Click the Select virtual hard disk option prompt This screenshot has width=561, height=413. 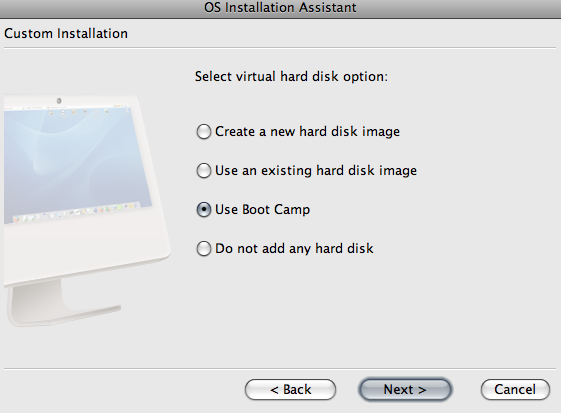pos(291,77)
